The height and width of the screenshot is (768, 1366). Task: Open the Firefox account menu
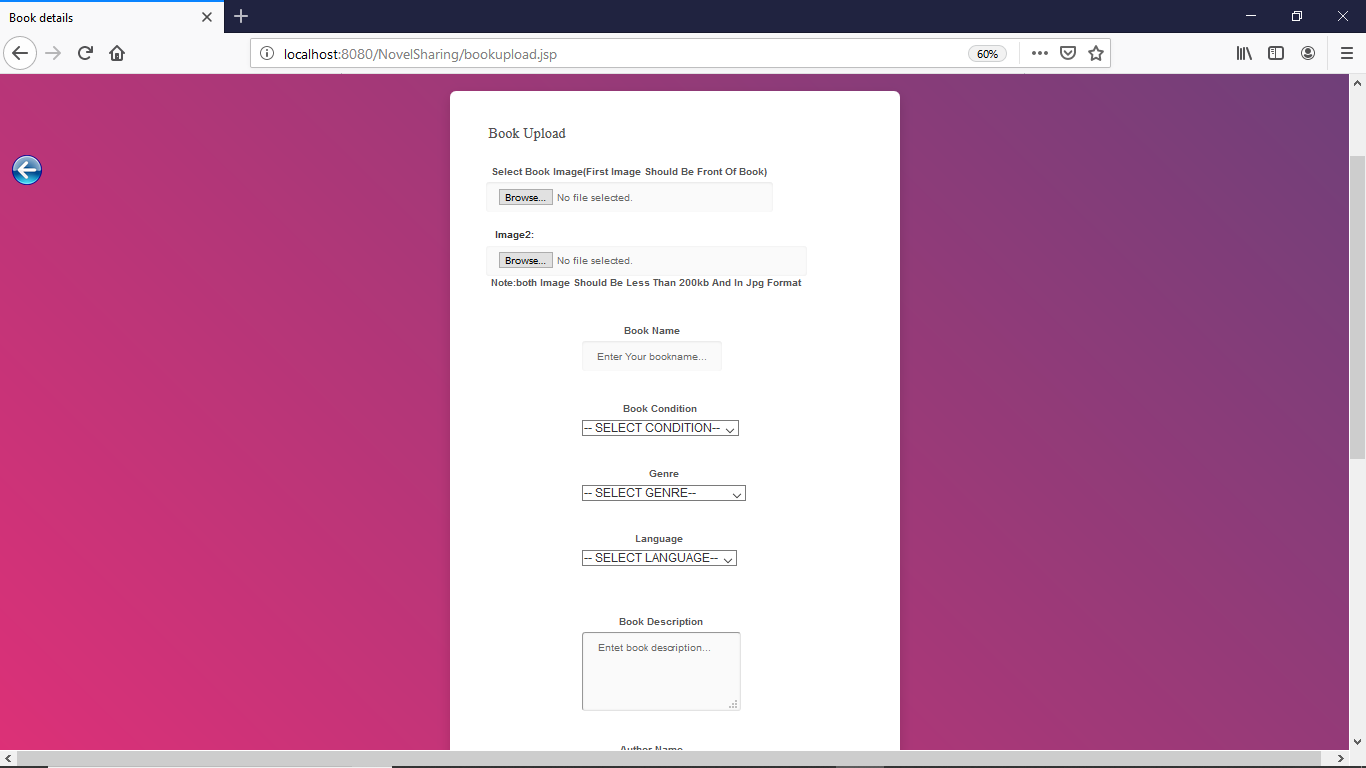point(1308,53)
